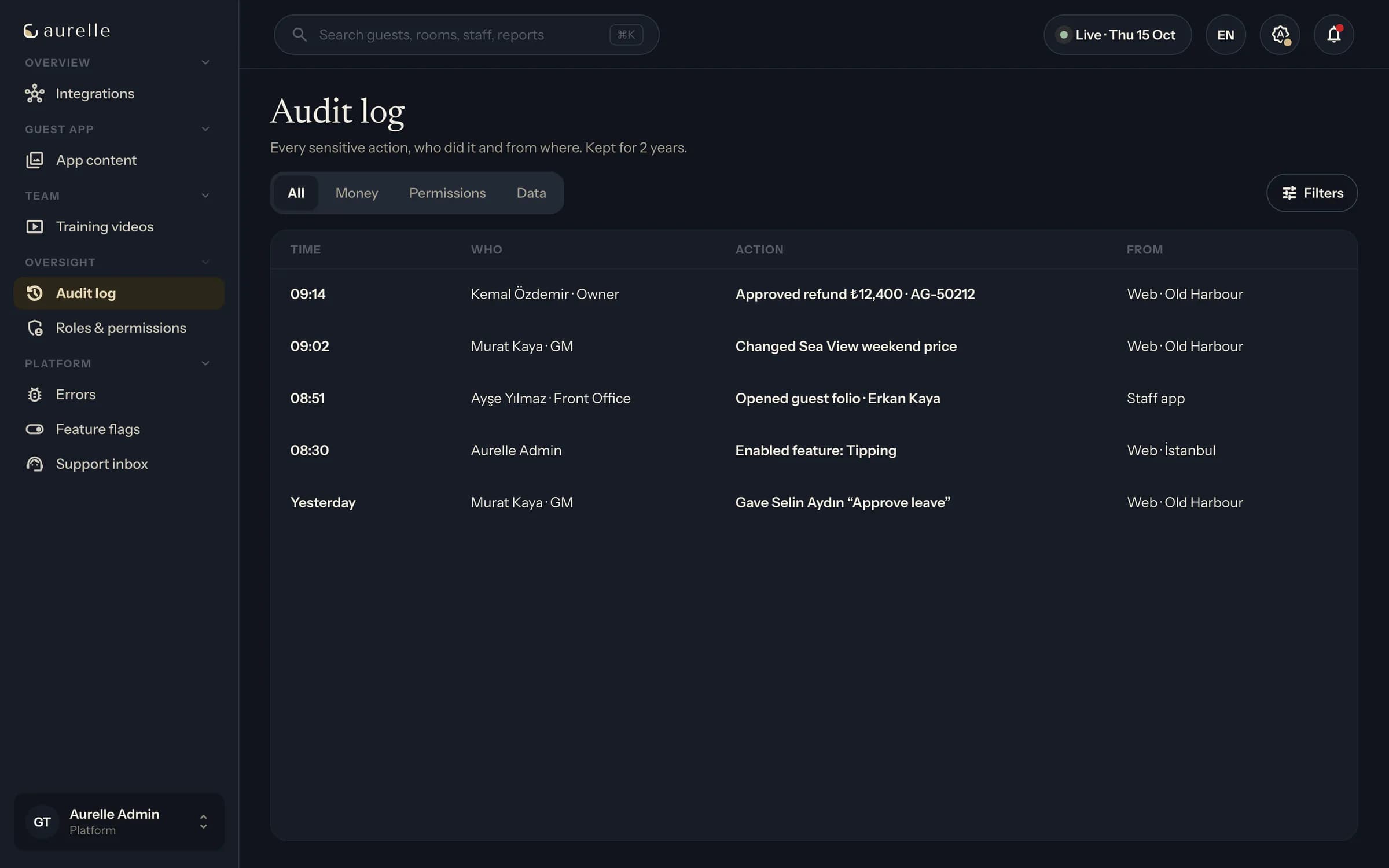
Task: Click the ACTION column header
Action: coord(759,249)
